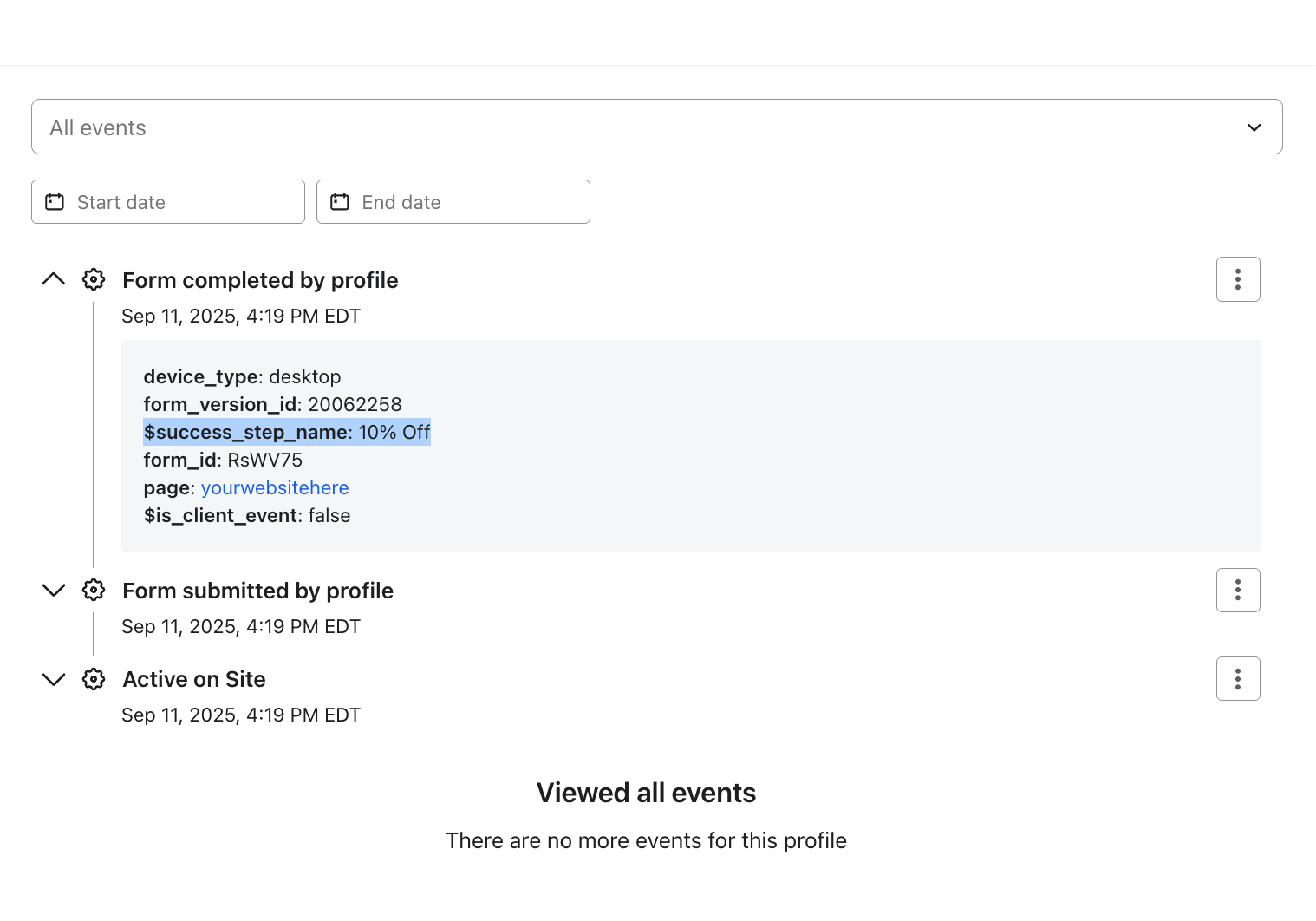Click the Form completed by profile event title
Image resolution: width=1316 pixels, height=921 pixels.
coord(260,279)
